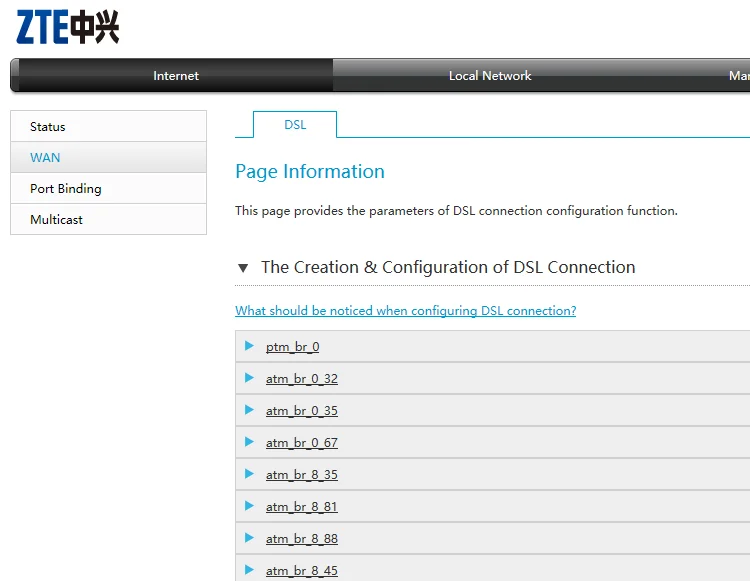Click the arrow beside atm_br_8_81
This screenshot has width=750, height=581.
coord(249,506)
